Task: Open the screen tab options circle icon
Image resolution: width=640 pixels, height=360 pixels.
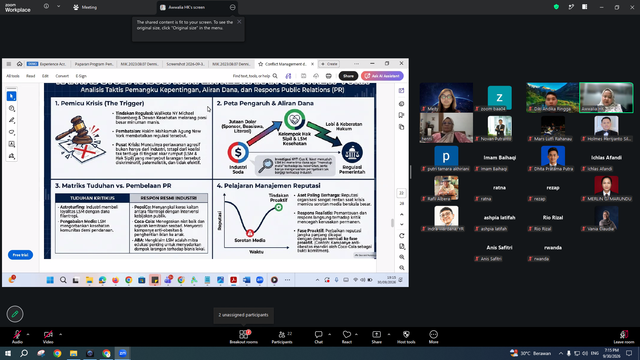Action: coord(232,7)
